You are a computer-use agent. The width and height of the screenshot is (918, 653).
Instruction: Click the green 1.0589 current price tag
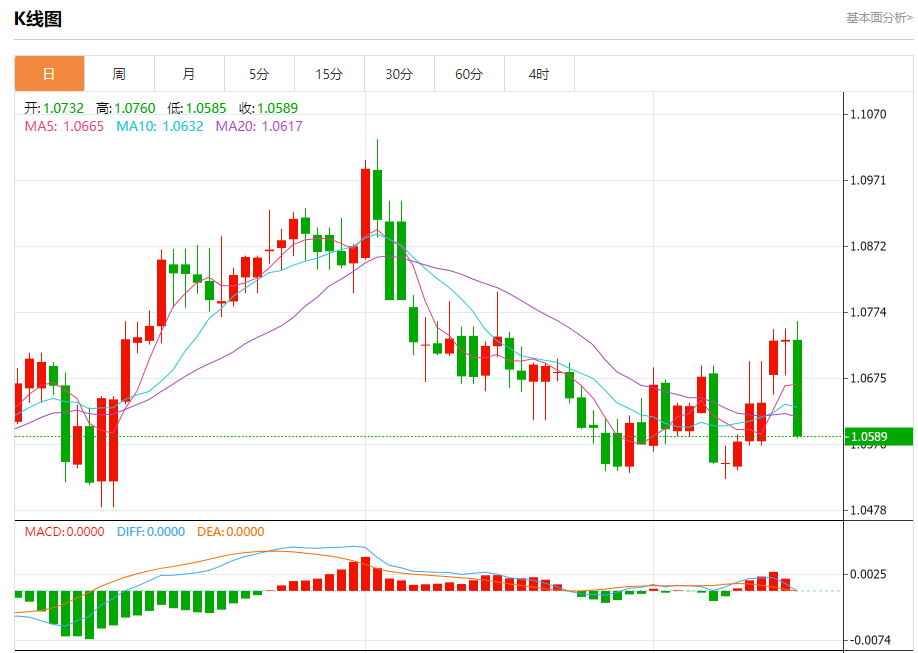[879, 436]
